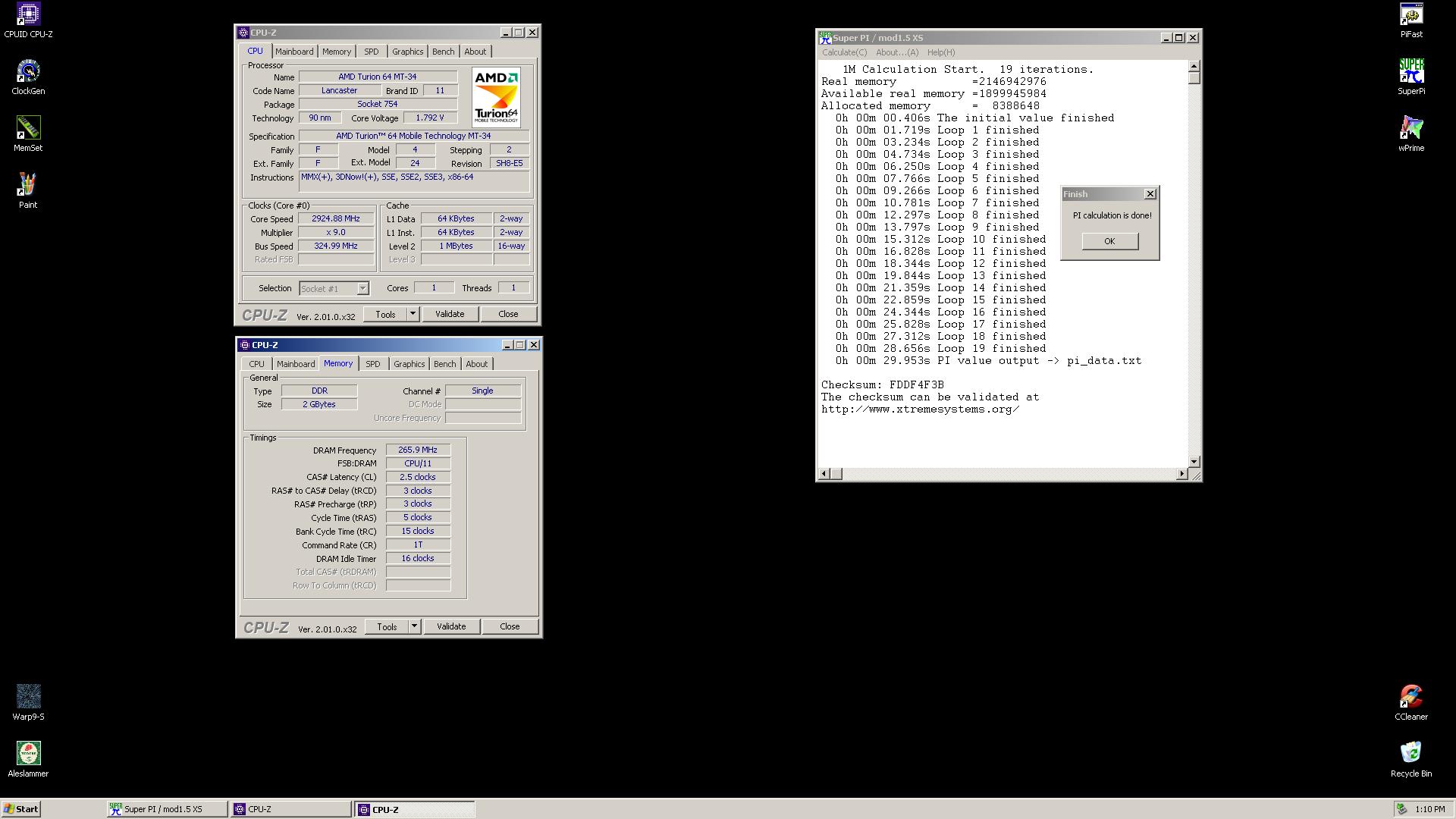Screen dimensions: 1456x819
Task: Open Mainboard tab in lower CPU-Z window
Action: (296, 364)
